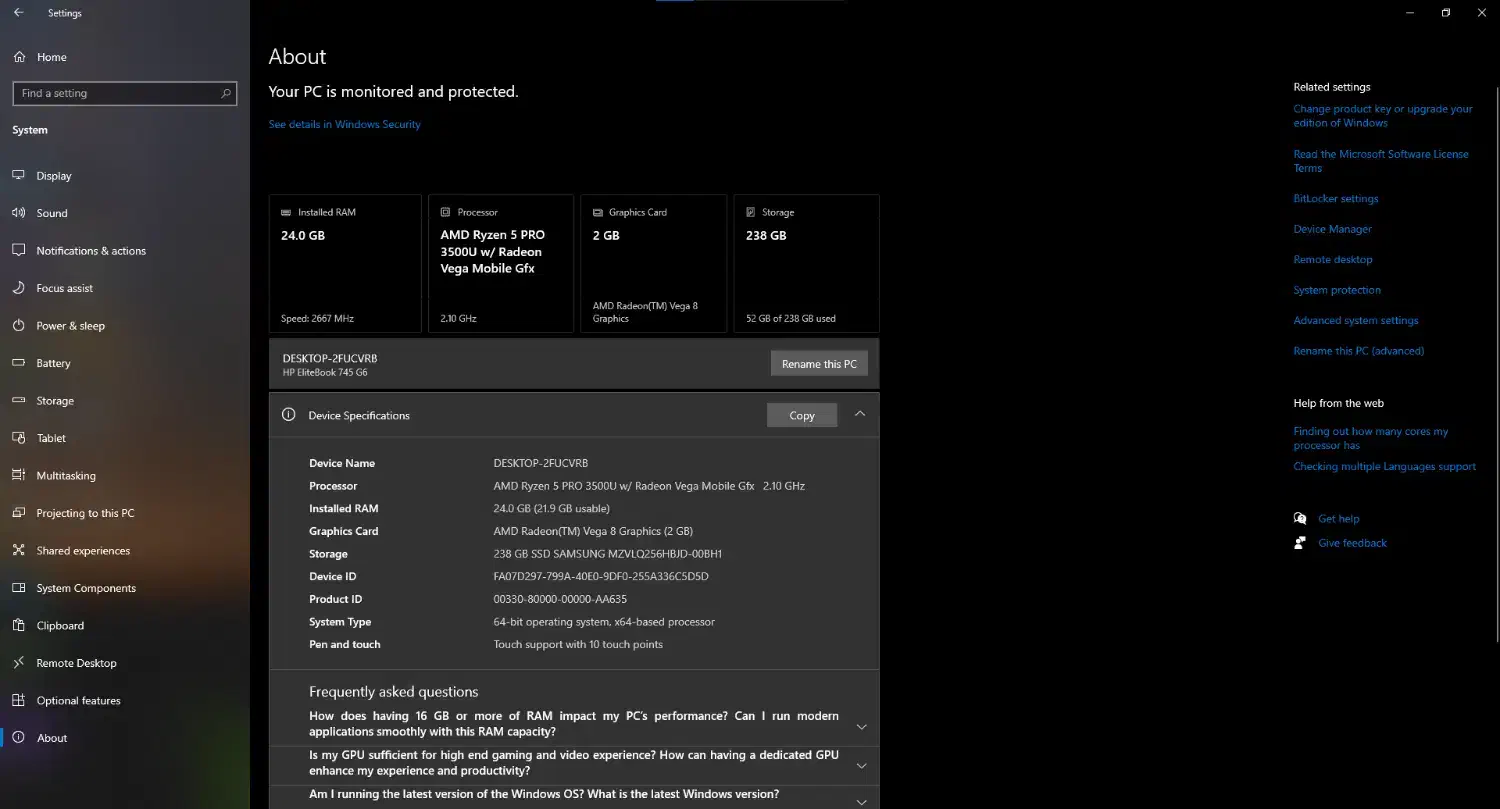Click the Display monitor icon in sidebar
Viewport: 1500px width, 809px height.
click(18, 175)
